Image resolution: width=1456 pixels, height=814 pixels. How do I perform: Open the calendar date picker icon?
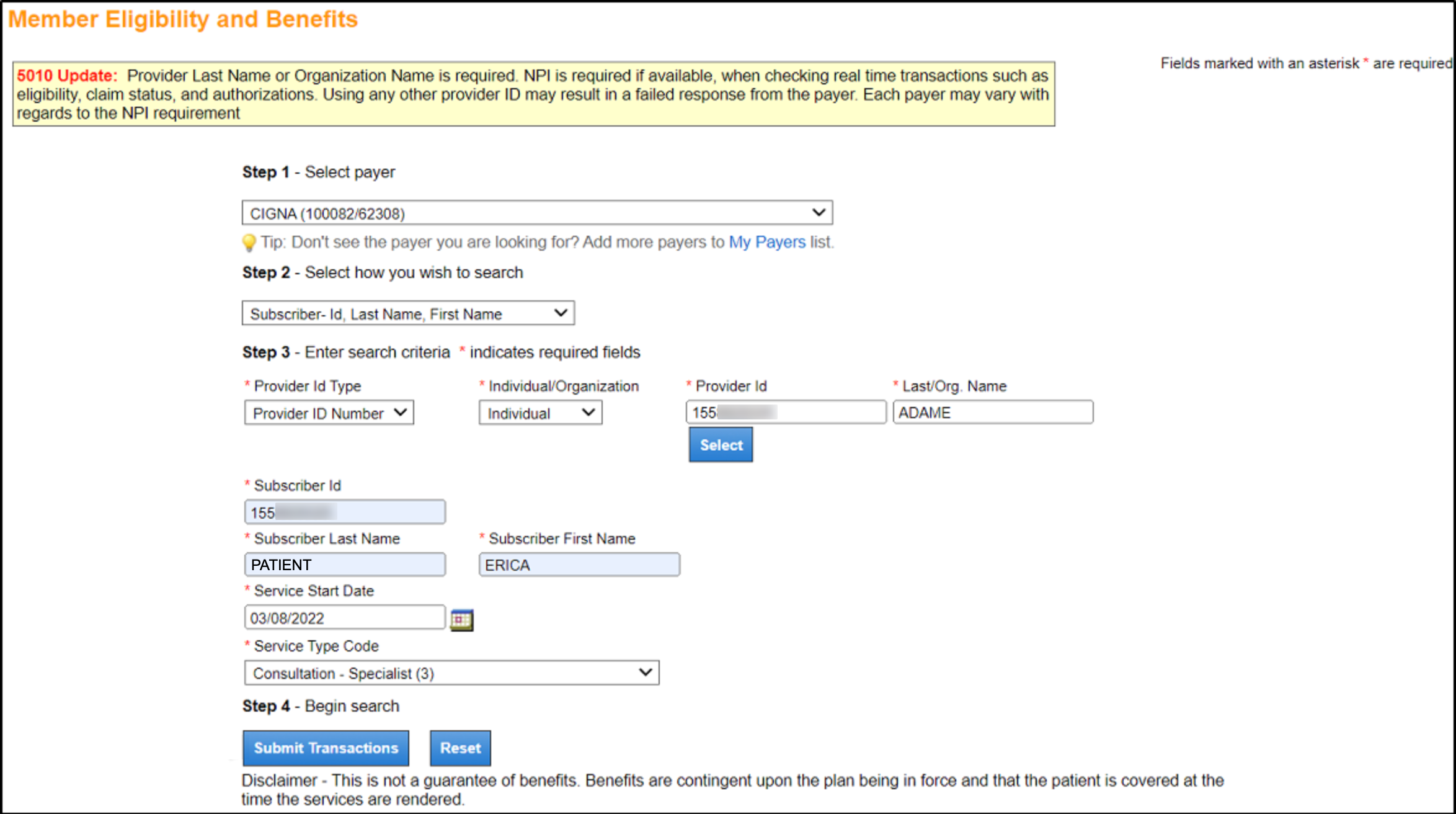(461, 620)
